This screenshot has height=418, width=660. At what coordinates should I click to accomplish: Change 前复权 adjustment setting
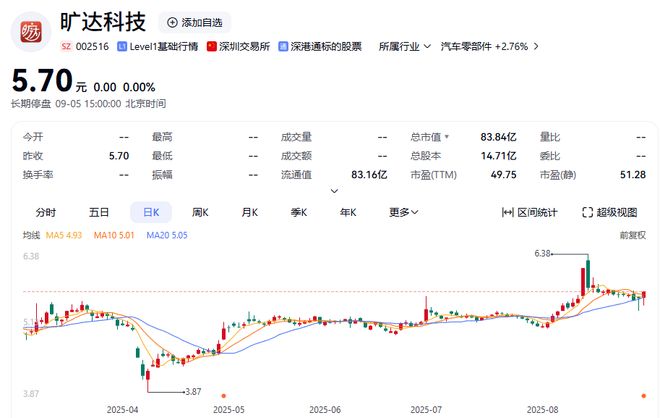click(632, 235)
